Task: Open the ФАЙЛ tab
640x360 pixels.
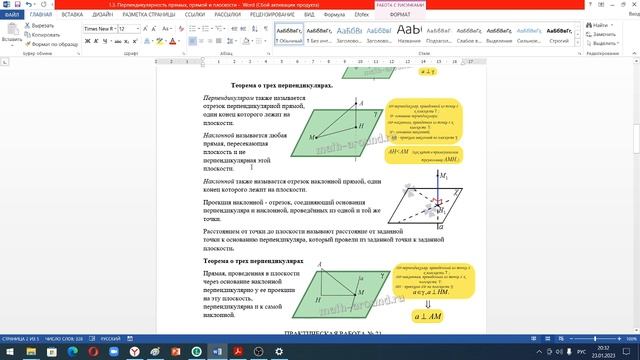Action: (x=12, y=15)
